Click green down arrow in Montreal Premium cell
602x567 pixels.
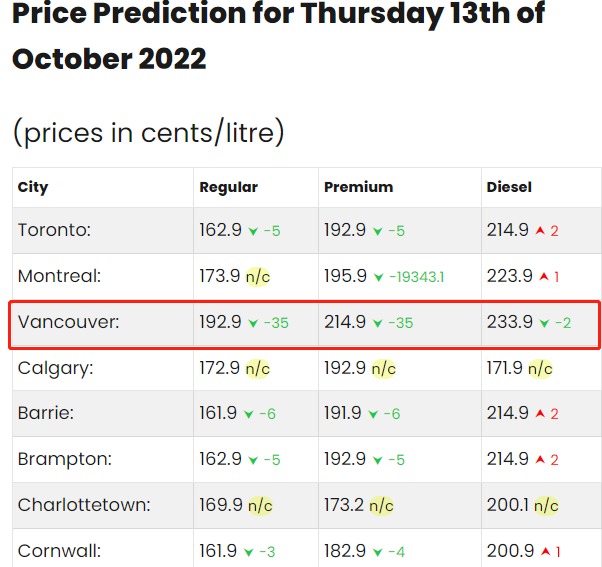(x=378, y=277)
